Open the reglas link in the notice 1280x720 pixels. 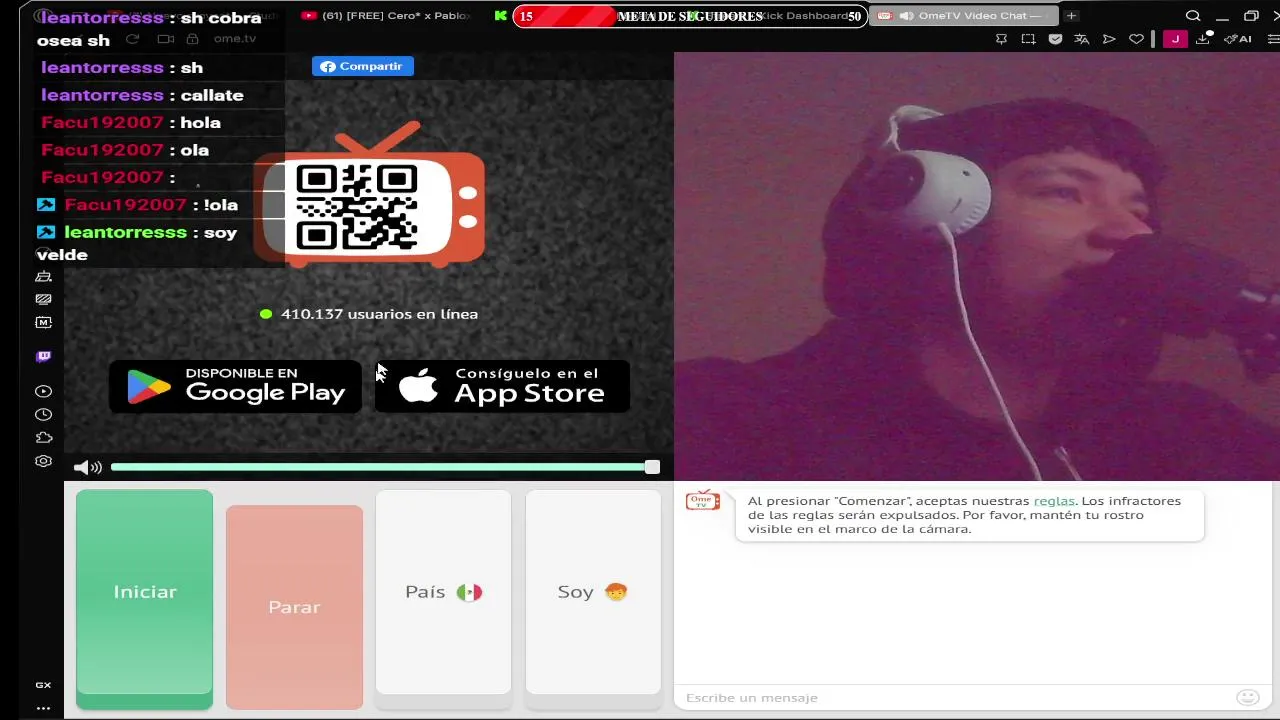pos(1054,501)
